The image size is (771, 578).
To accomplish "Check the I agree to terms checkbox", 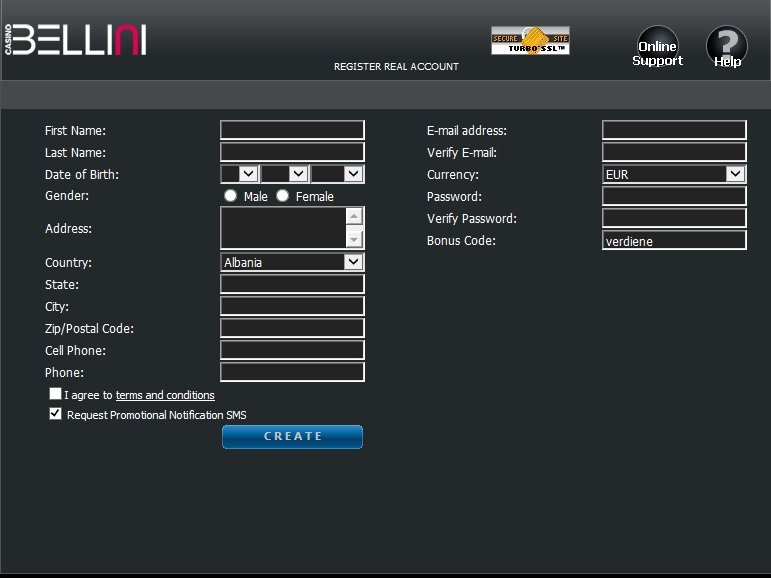I will (x=56, y=394).
